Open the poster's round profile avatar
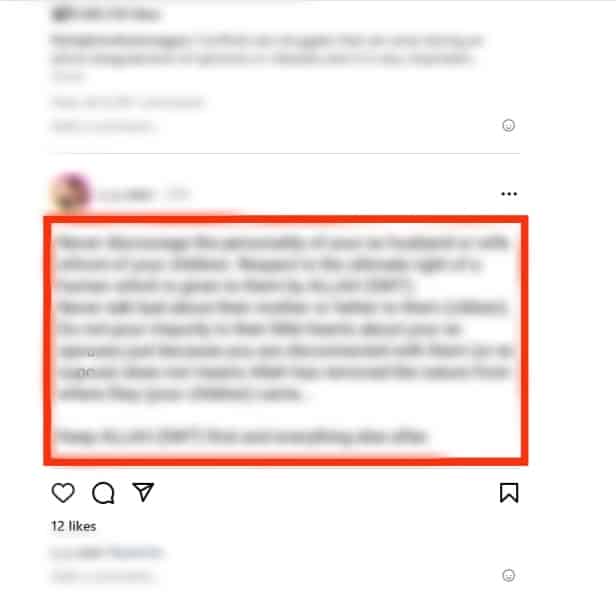This screenshot has height=602, width=616. click(x=71, y=193)
